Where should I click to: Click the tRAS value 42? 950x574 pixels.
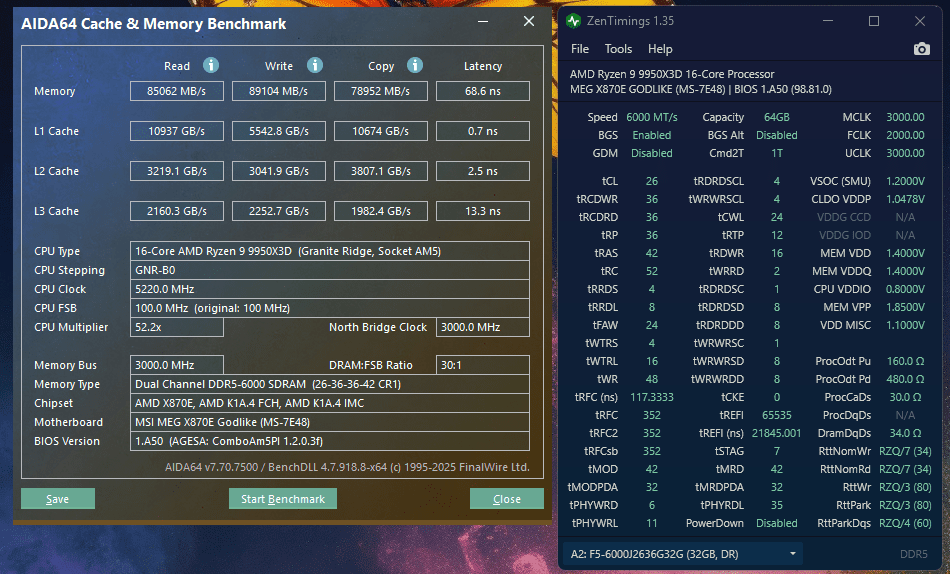[x=652, y=253]
